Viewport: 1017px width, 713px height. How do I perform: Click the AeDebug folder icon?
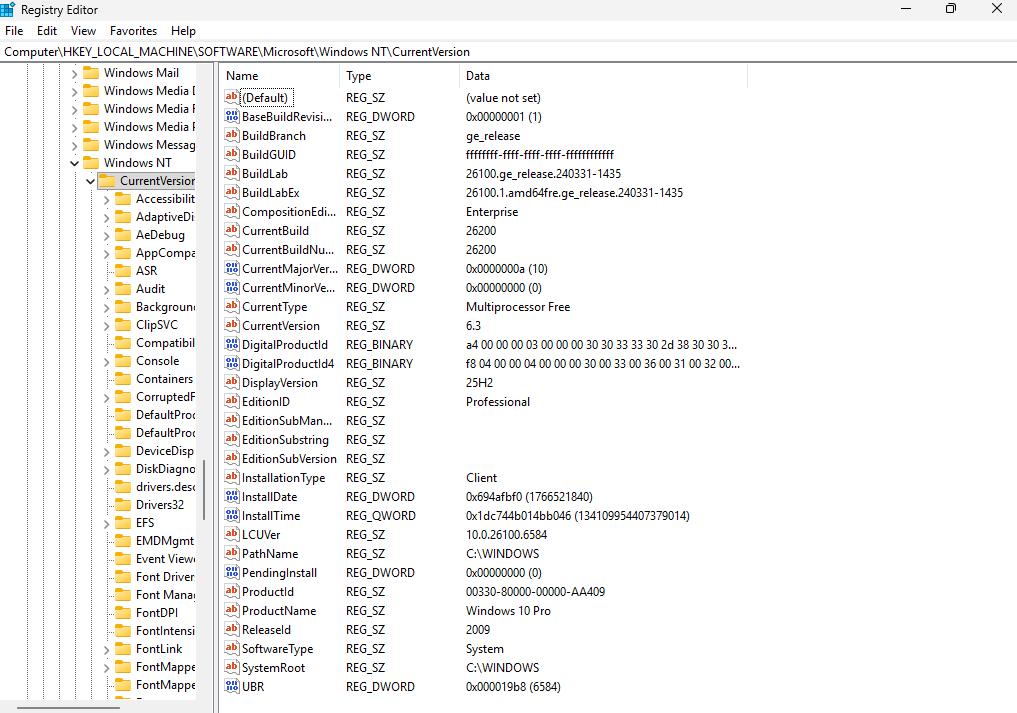123,234
